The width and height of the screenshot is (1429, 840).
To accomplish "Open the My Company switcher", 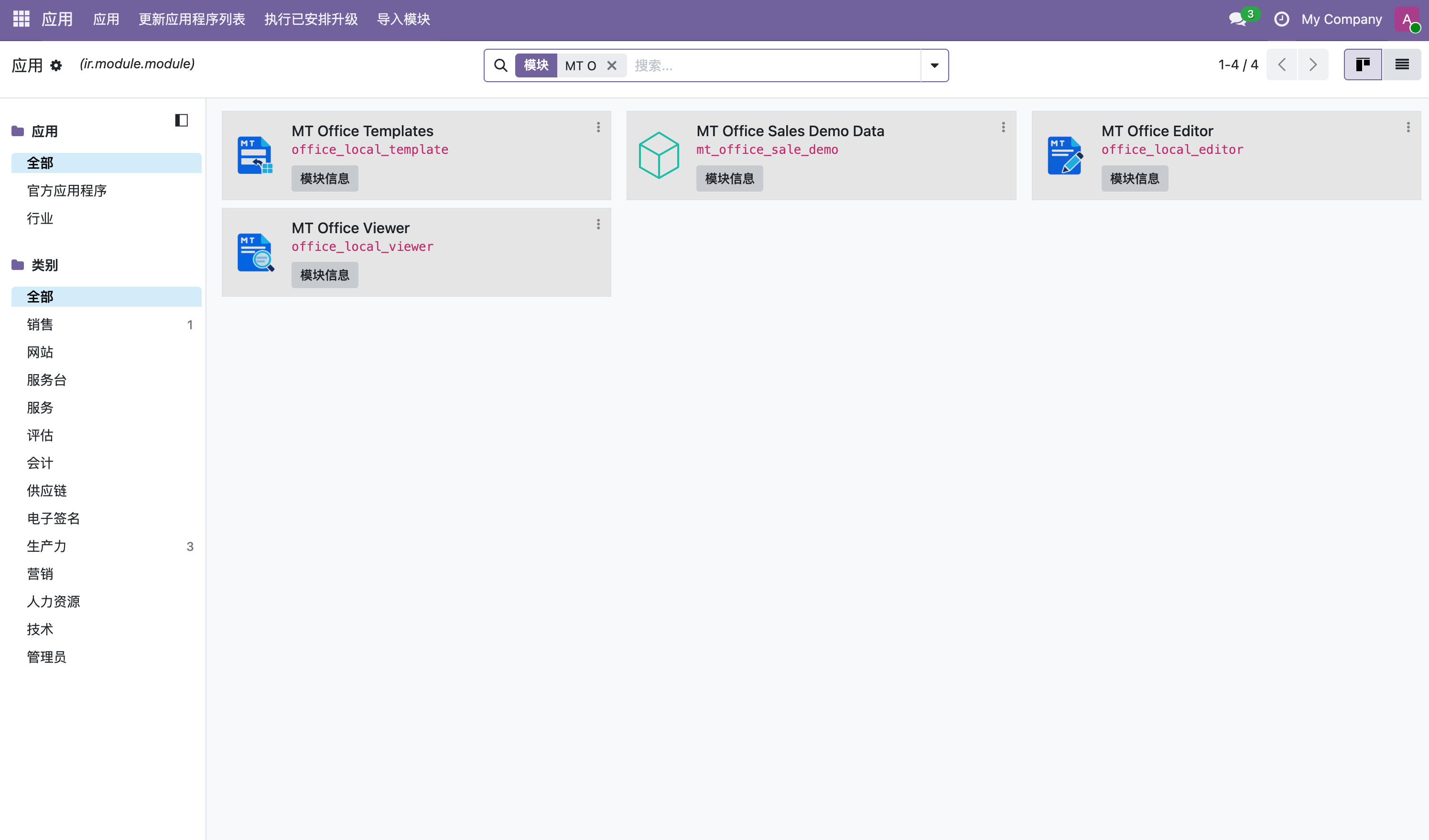I will pyautogui.click(x=1341, y=19).
